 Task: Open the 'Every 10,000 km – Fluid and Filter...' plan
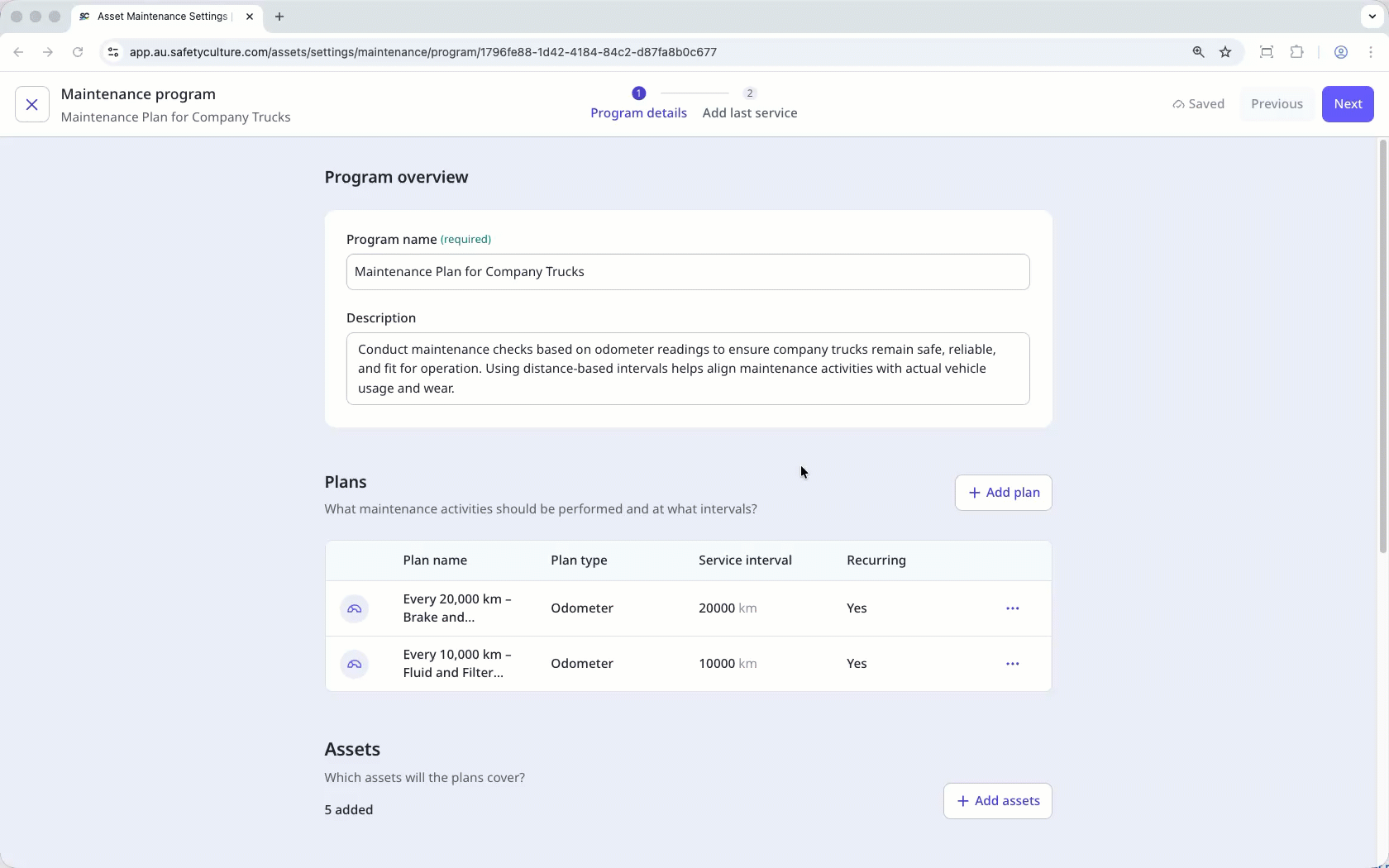[457, 664]
